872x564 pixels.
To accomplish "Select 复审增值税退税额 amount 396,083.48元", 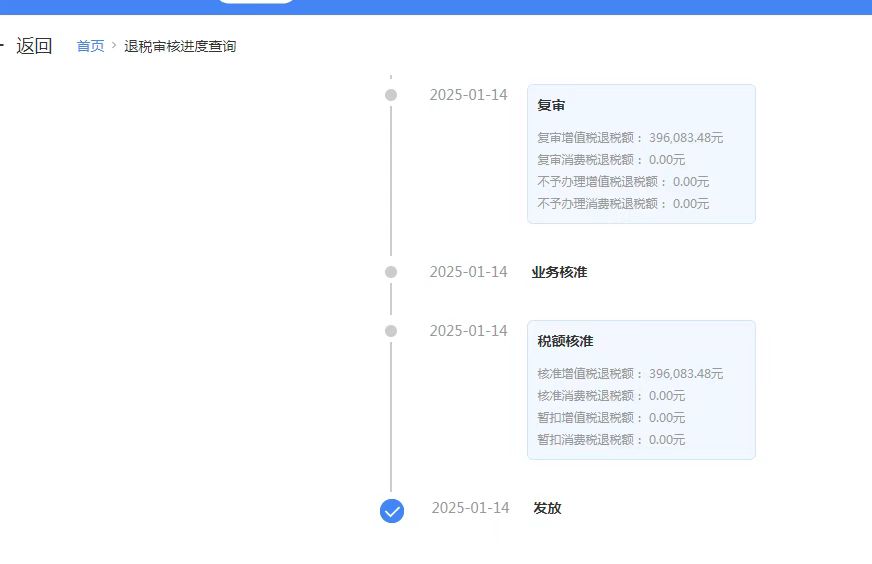I will (686, 138).
